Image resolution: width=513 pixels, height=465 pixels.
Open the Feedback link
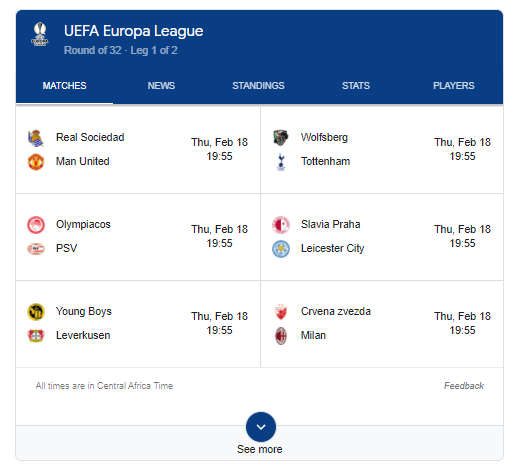(464, 386)
